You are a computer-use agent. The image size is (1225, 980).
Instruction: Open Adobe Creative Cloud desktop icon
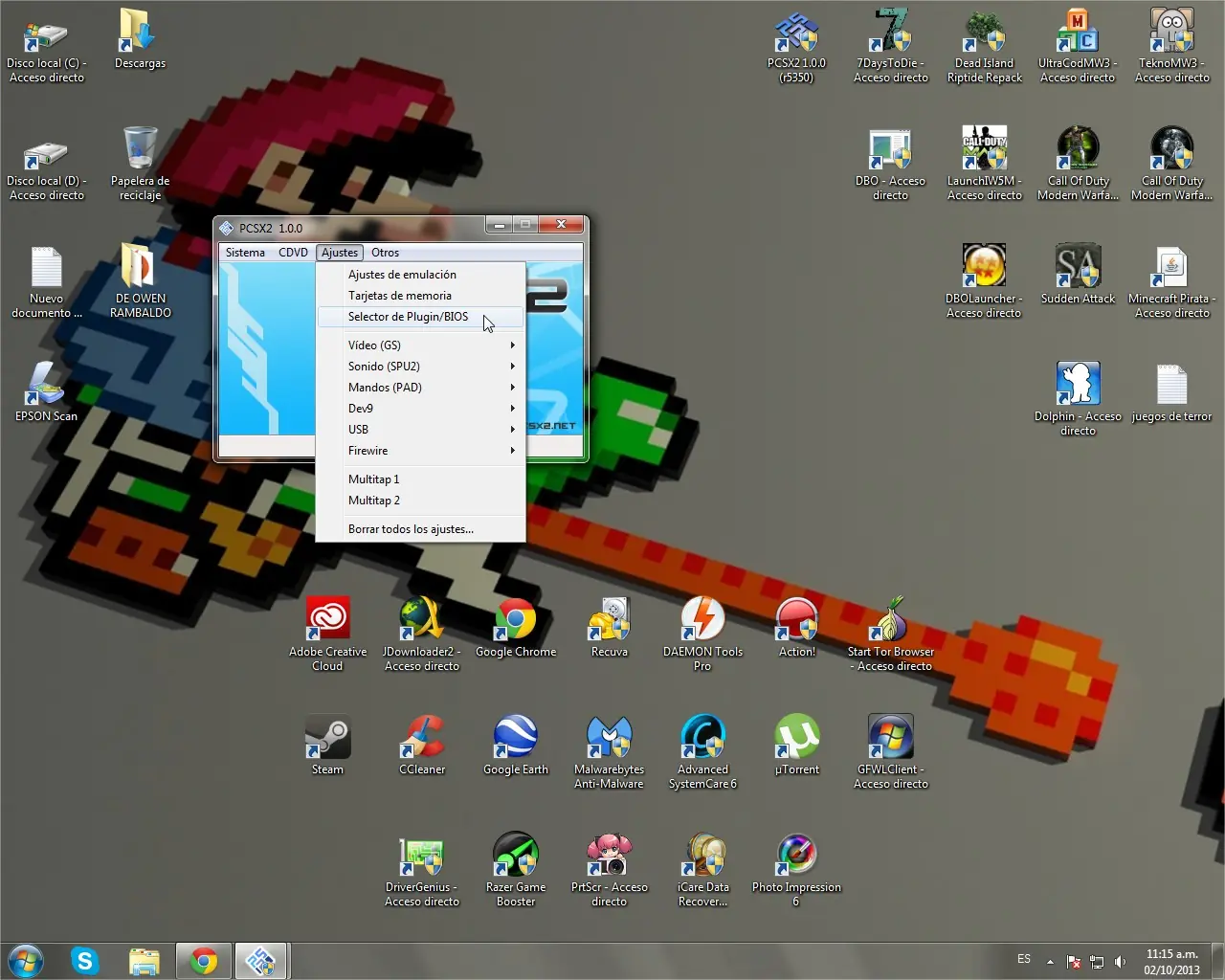(327, 635)
